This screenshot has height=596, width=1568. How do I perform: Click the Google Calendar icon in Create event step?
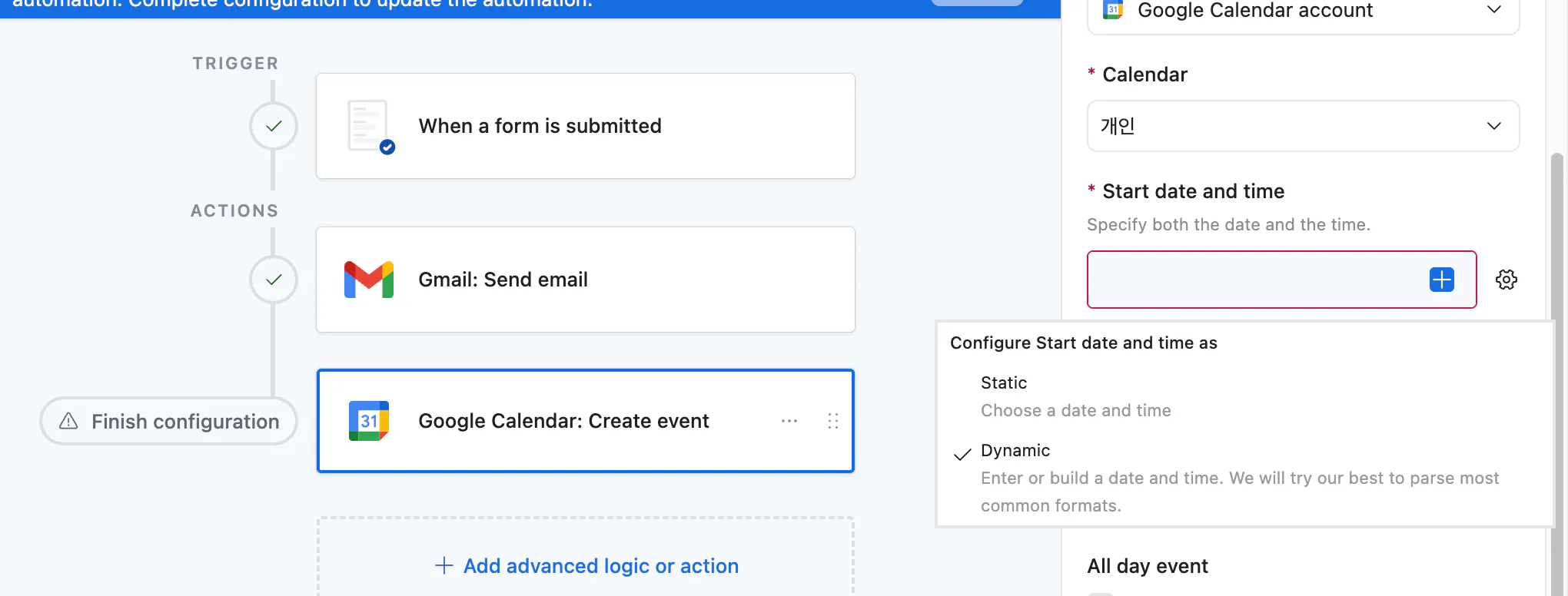click(x=369, y=421)
